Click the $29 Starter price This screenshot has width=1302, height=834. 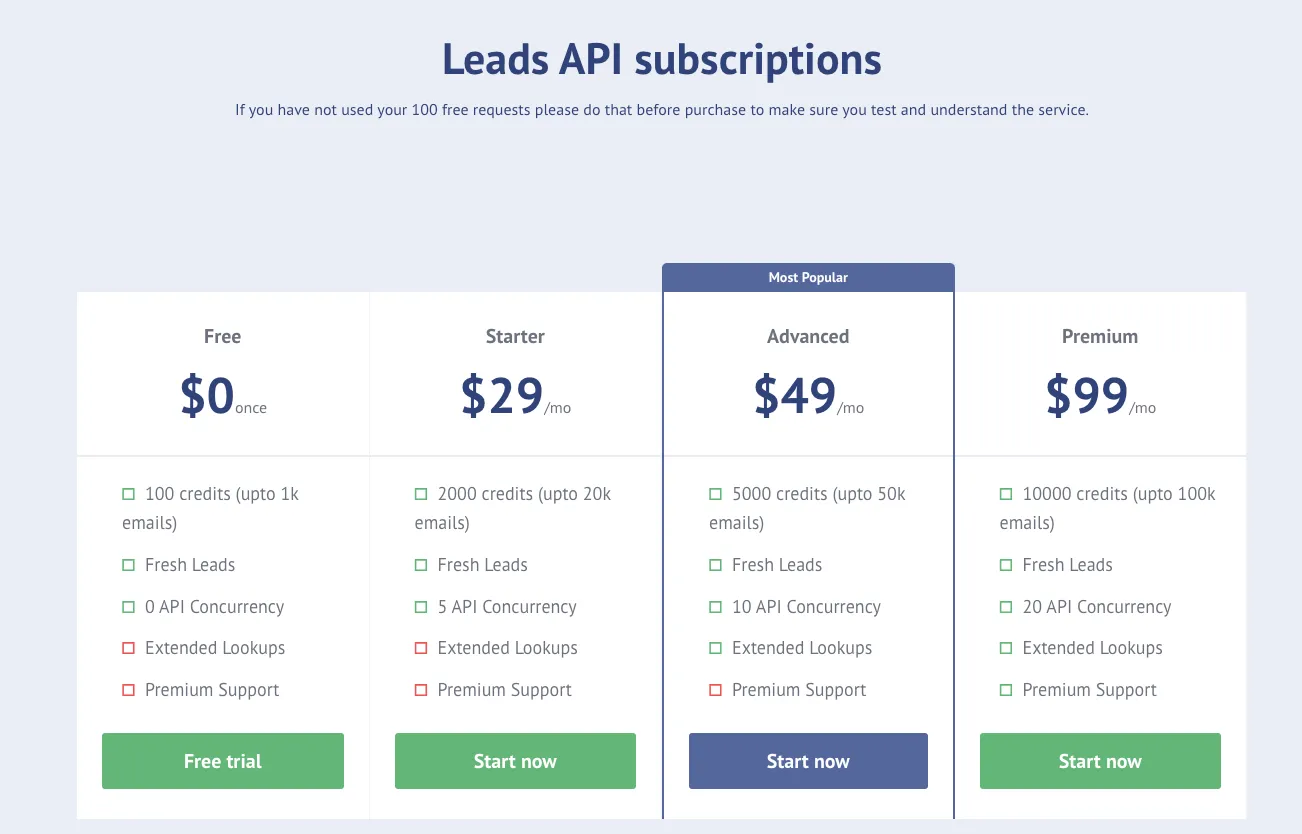pyautogui.click(x=503, y=396)
